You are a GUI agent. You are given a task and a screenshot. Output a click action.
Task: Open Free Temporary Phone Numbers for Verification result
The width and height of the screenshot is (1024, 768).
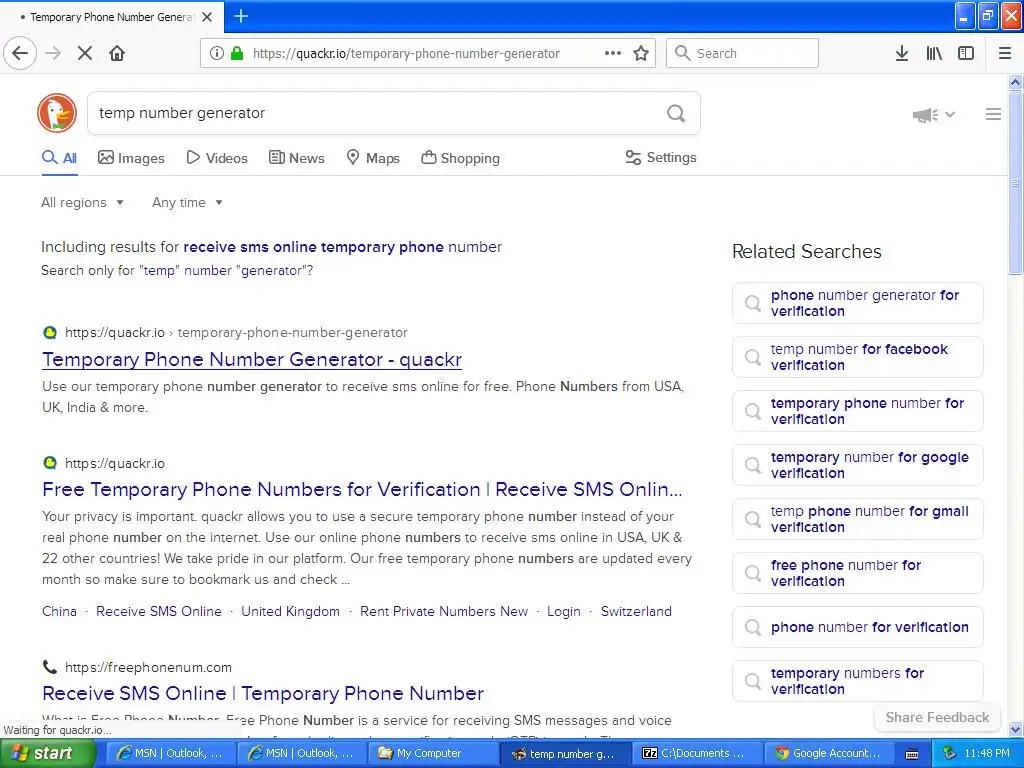pyautogui.click(x=362, y=489)
